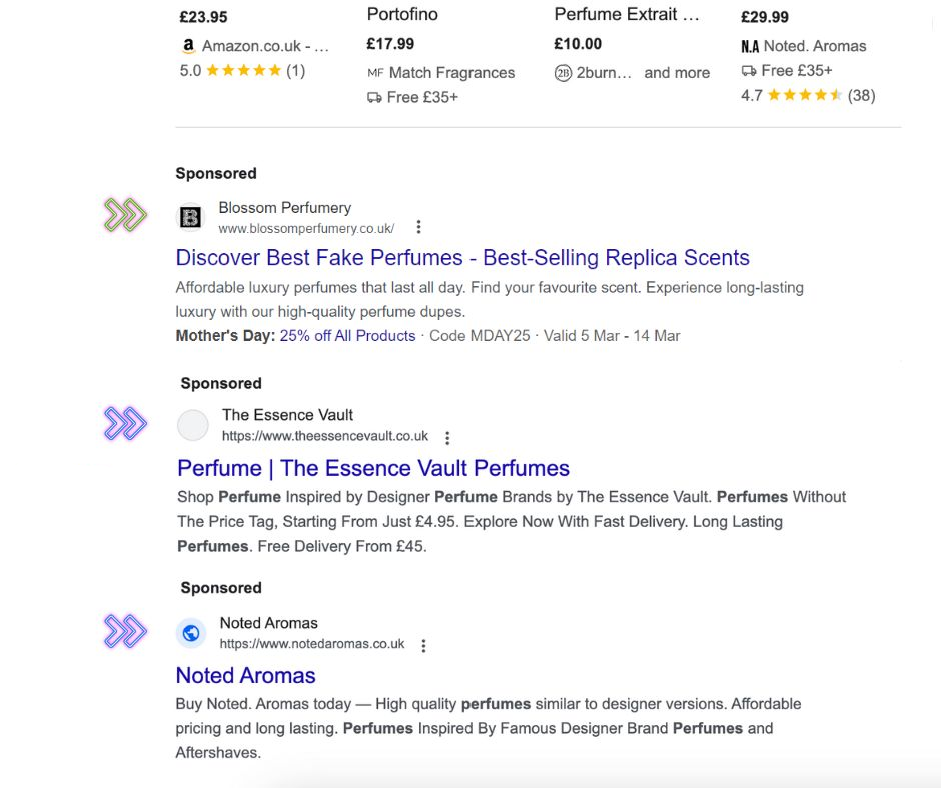This screenshot has width=941, height=788.
Task: Open "Perfume | The Essence Vault Perfumes" link
Action: click(373, 468)
